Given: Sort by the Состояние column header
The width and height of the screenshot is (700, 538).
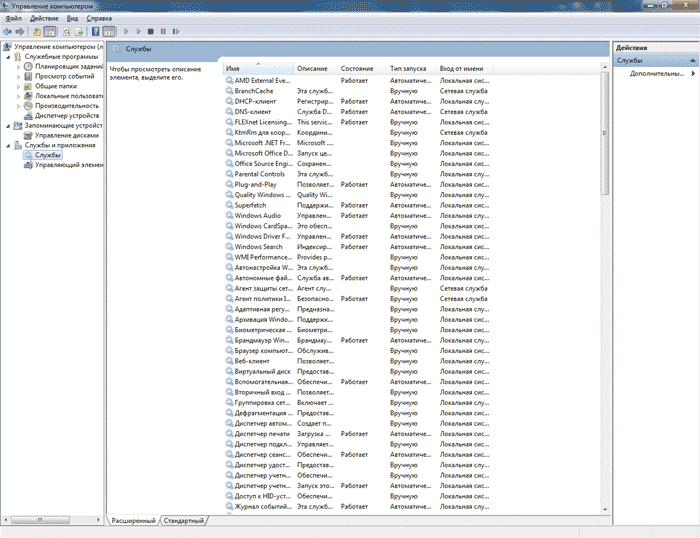Looking at the screenshot, I should pyautogui.click(x=362, y=68).
